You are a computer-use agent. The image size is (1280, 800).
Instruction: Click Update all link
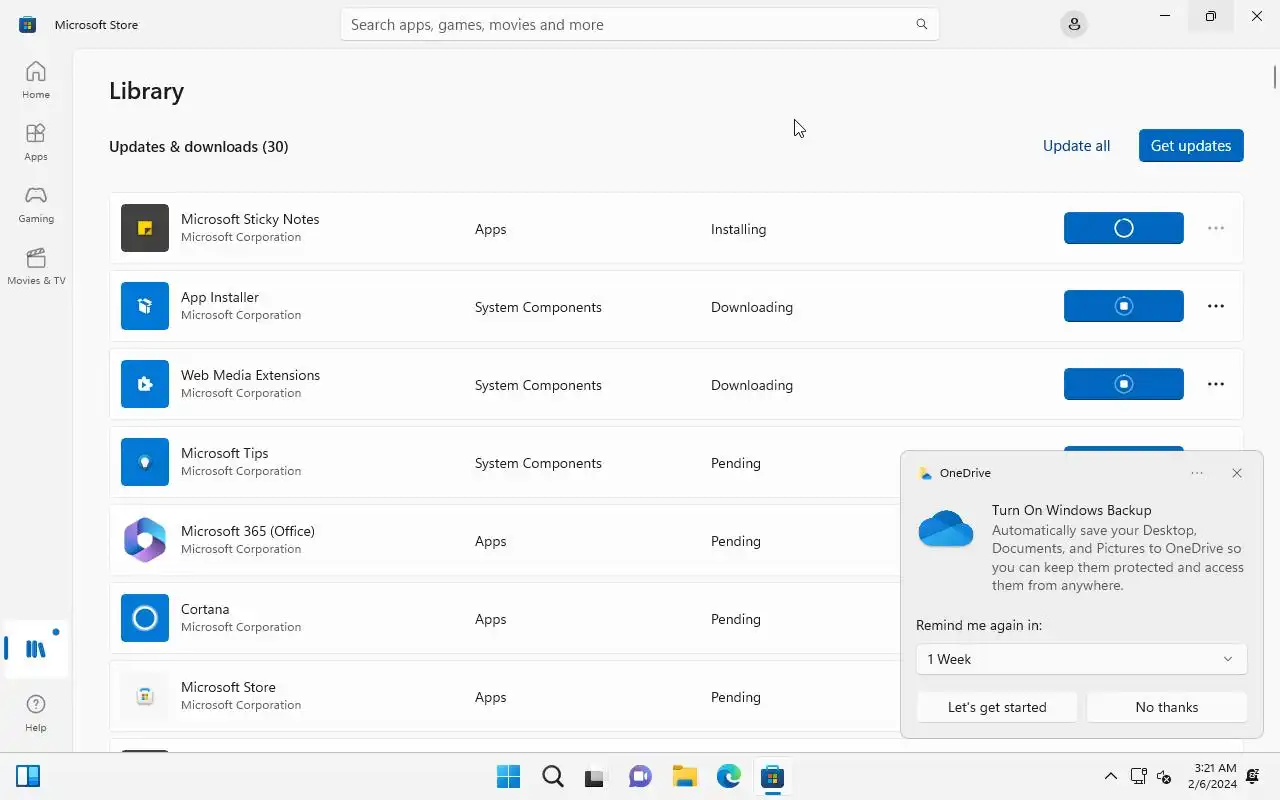click(1076, 146)
